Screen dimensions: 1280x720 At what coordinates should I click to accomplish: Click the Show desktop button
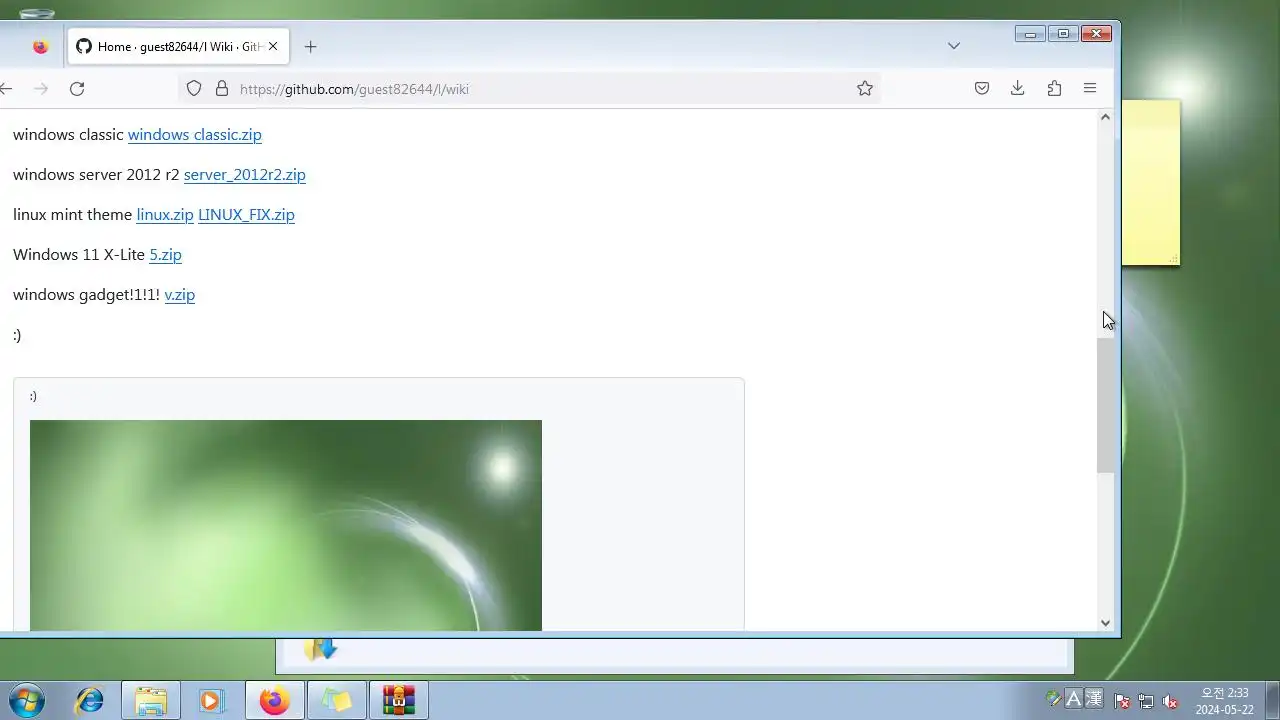(x=1272, y=701)
